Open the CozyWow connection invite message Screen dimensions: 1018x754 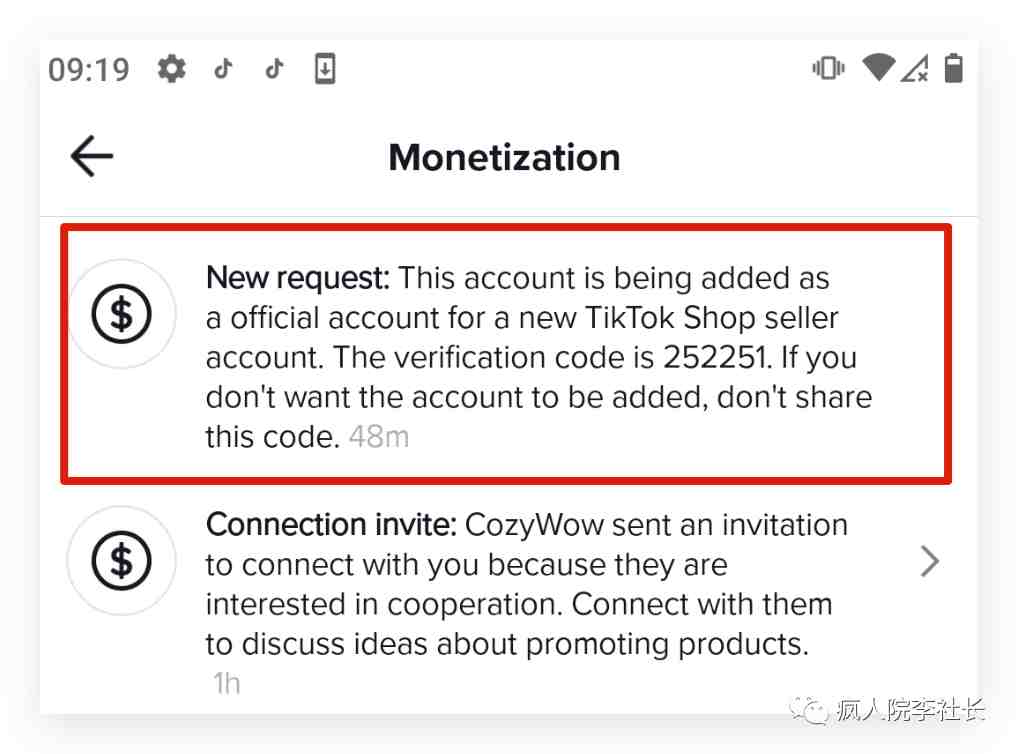[520, 584]
